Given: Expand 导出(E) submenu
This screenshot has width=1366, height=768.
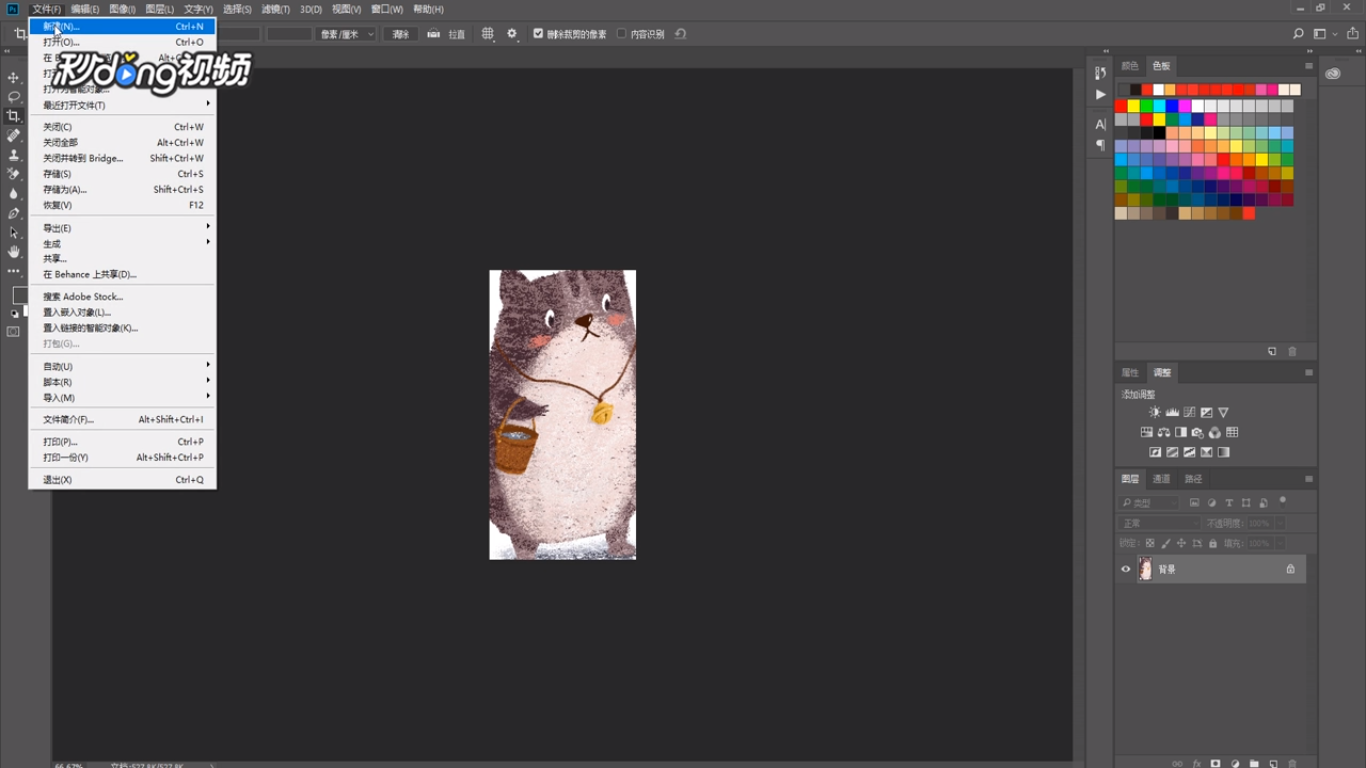Looking at the screenshot, I should [122, 228].
